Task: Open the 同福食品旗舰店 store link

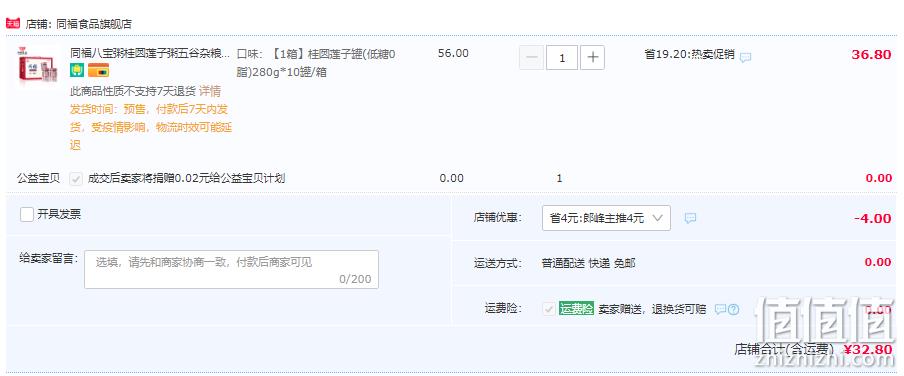Action: (93, 24)
